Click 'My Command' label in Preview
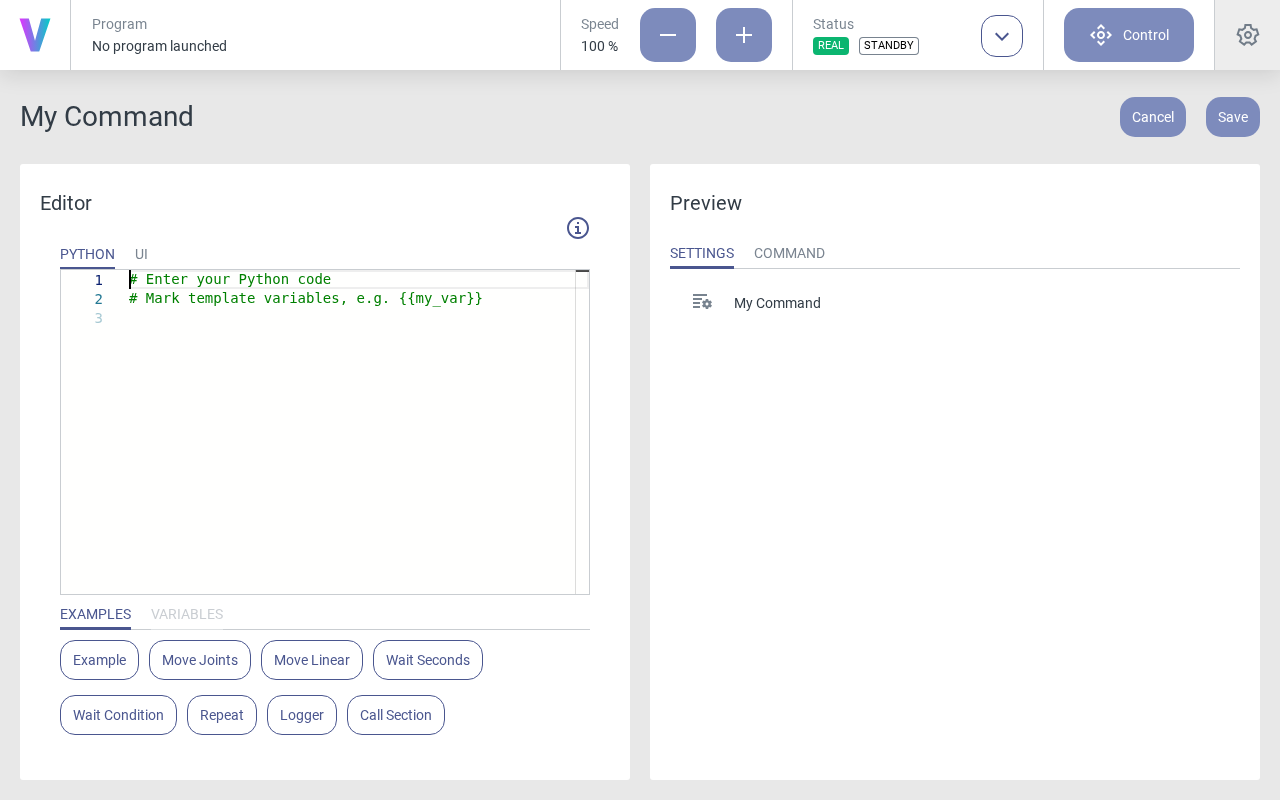The image size is (1280, 800). (777, 303)
